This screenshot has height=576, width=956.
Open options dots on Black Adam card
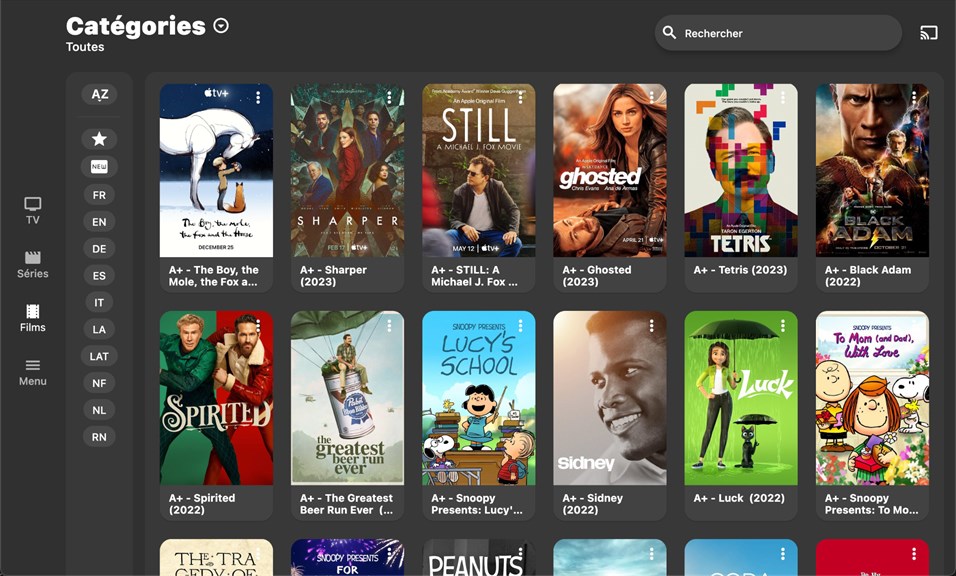point(914,98)
